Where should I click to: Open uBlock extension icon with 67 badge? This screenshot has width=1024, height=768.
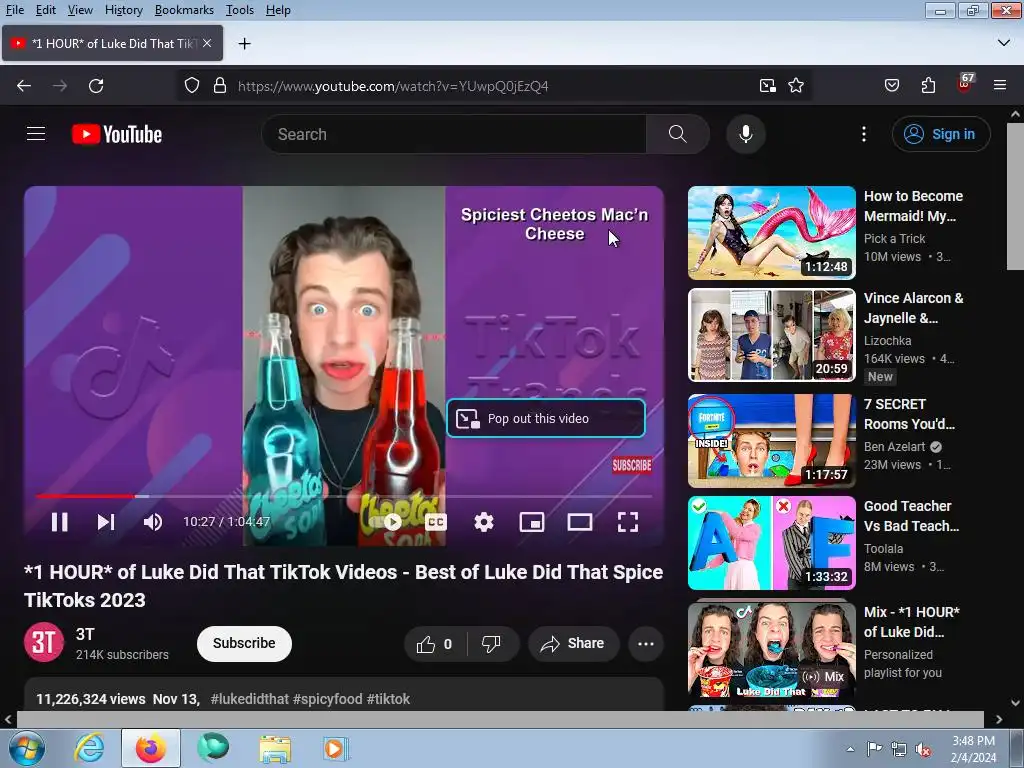965,84
